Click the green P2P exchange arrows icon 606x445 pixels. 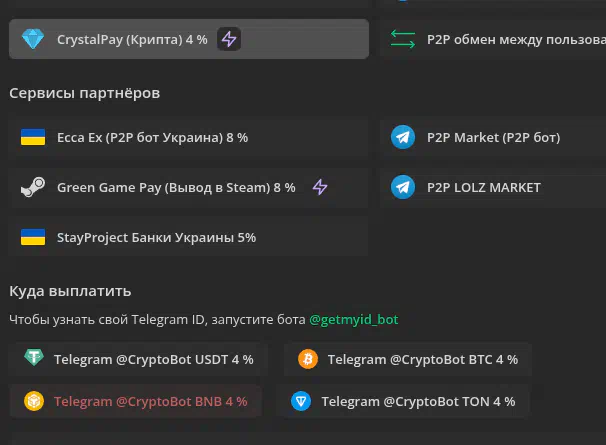tap(403, 39)
